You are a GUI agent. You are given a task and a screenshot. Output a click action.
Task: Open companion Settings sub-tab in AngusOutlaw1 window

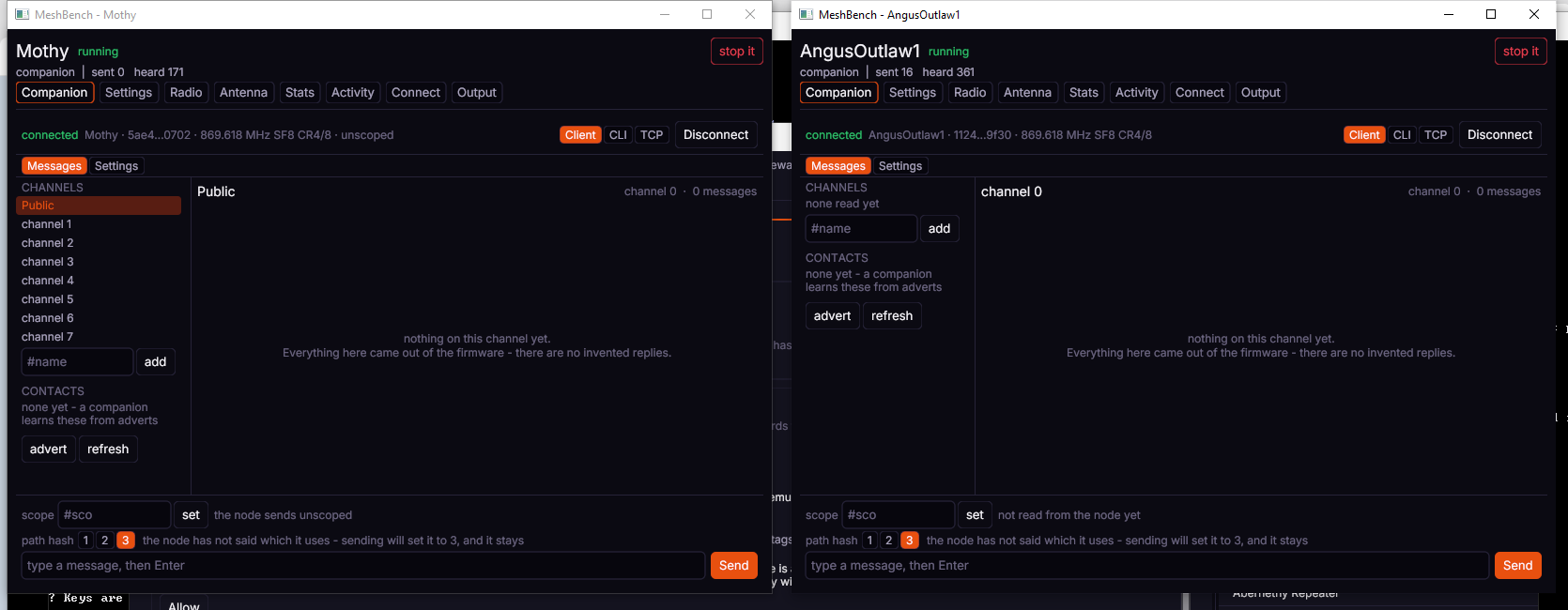click(x=900, y=166)
